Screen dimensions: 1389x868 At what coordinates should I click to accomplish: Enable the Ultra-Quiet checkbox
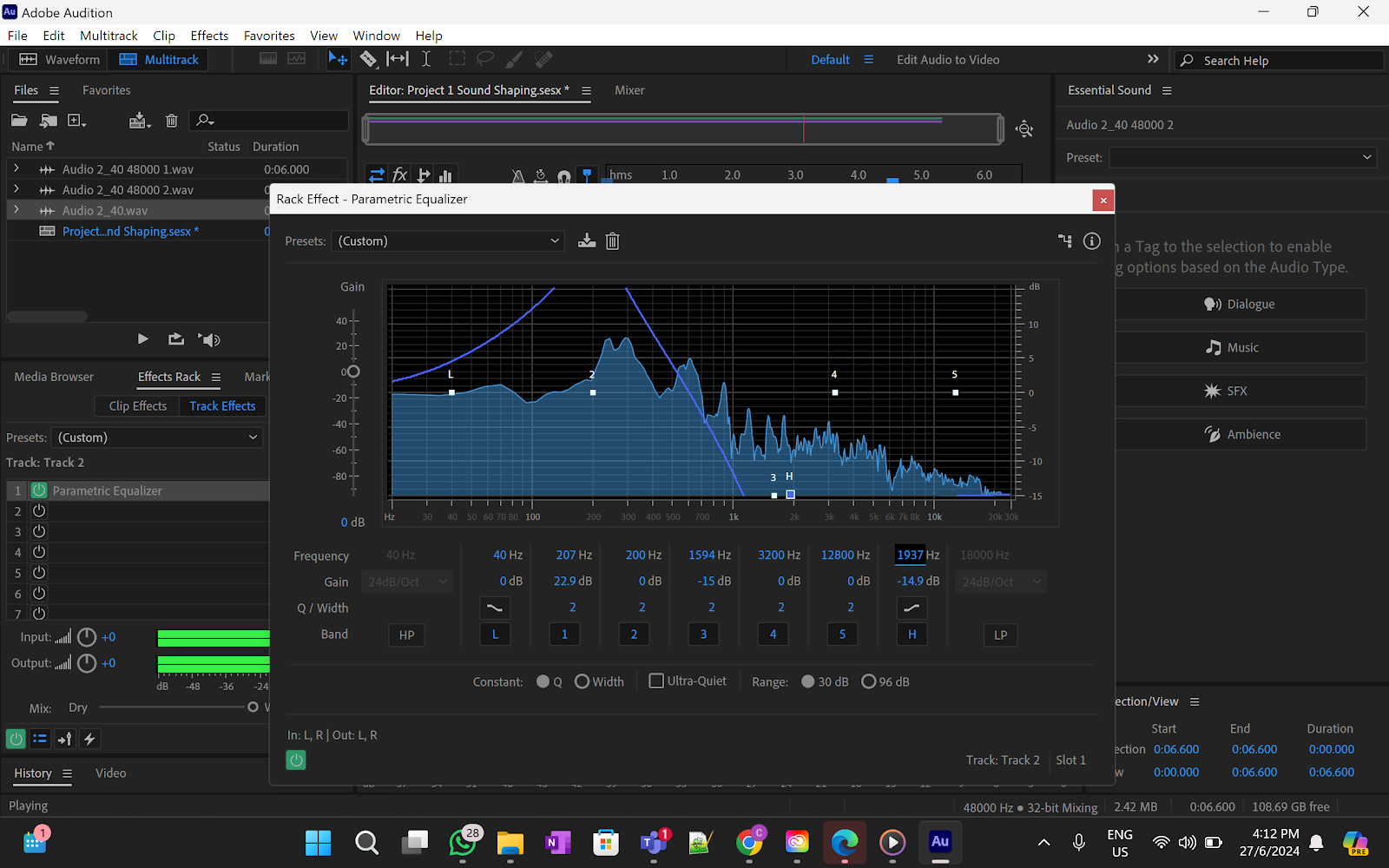click(656, 681)
